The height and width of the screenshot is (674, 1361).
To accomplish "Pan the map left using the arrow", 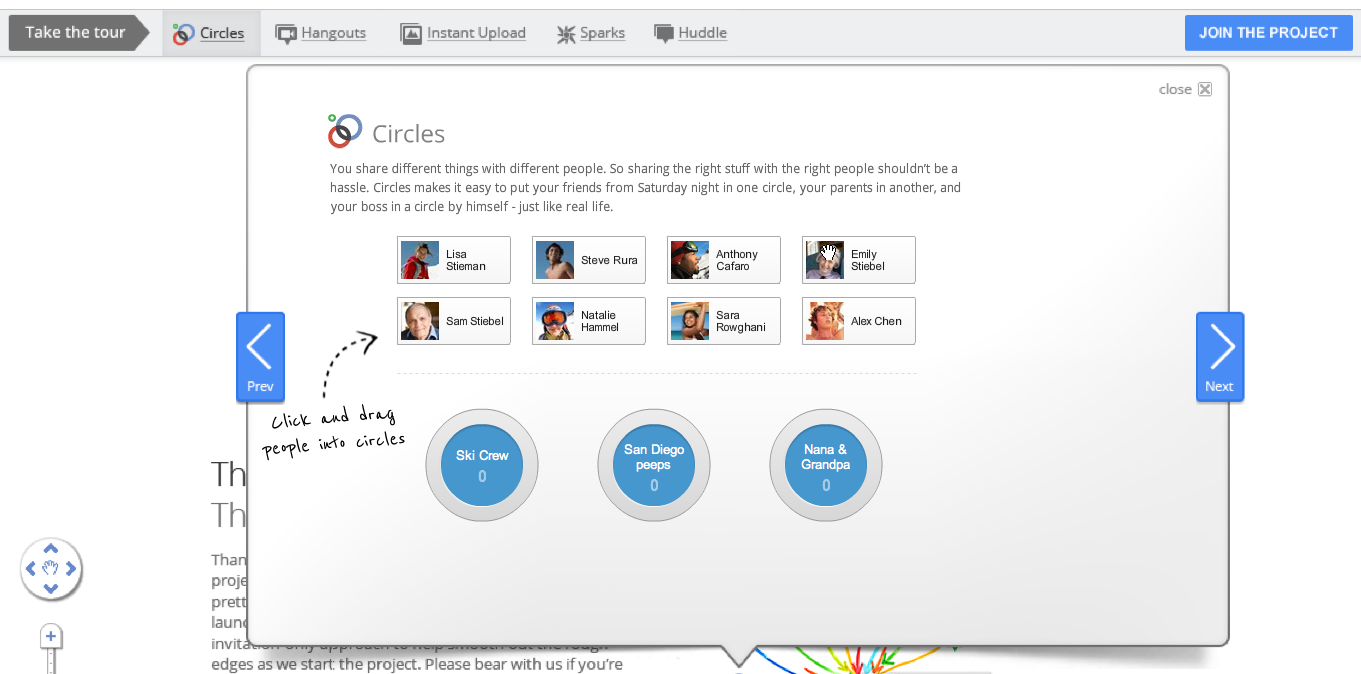I will point(30,569).
